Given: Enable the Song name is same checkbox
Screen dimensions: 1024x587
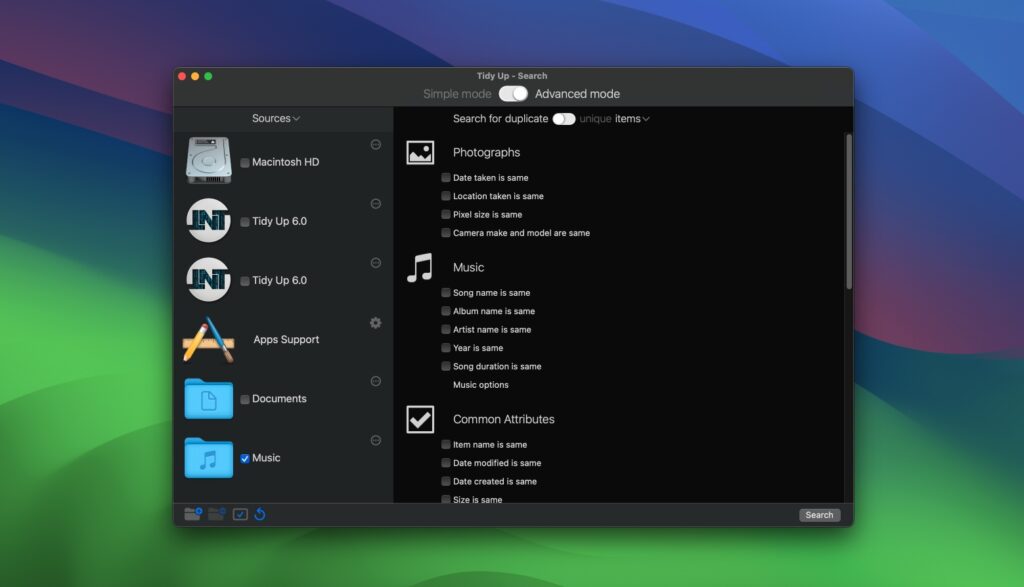Looking at the screenshot, I should click(445, 292).
